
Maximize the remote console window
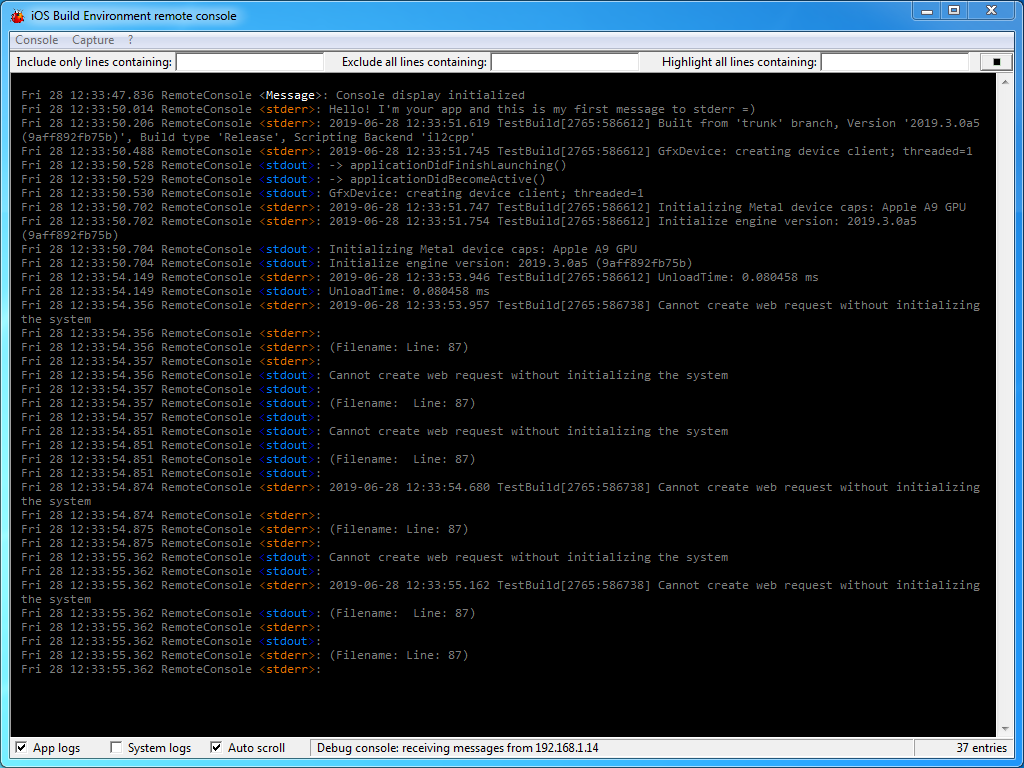[x=954, y=11]
